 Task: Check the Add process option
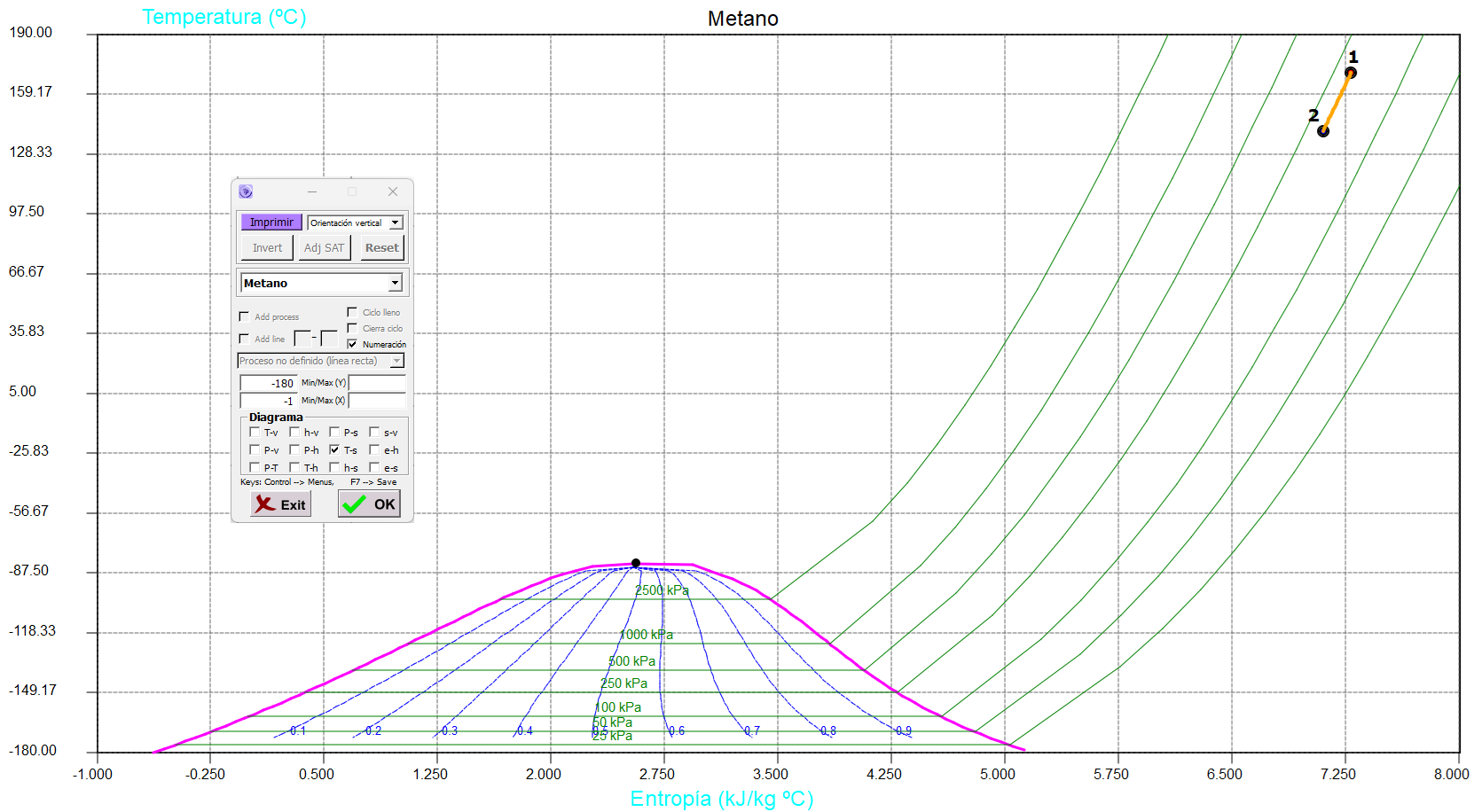point(244,316)
